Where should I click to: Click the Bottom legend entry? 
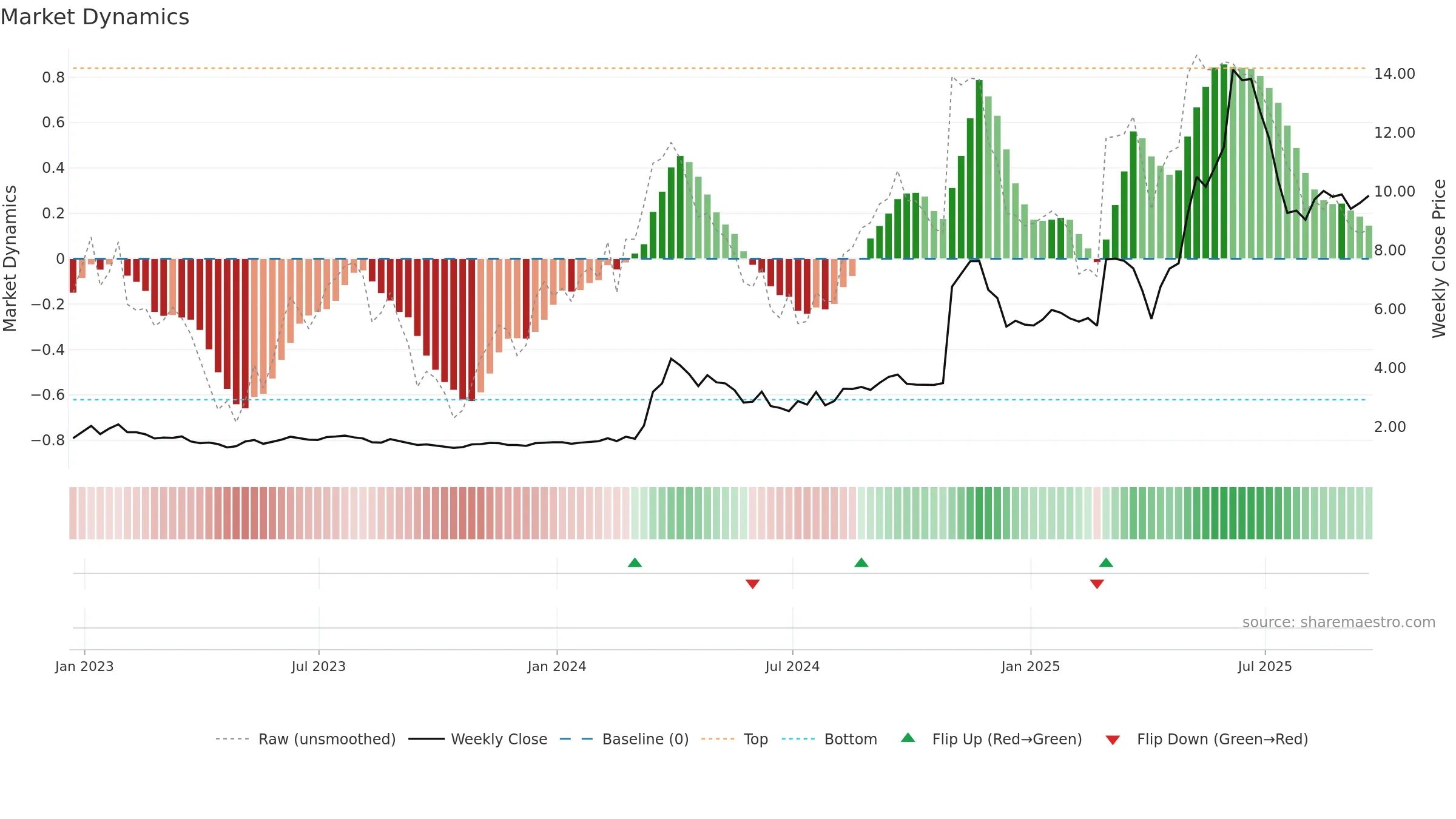[829, 739]
